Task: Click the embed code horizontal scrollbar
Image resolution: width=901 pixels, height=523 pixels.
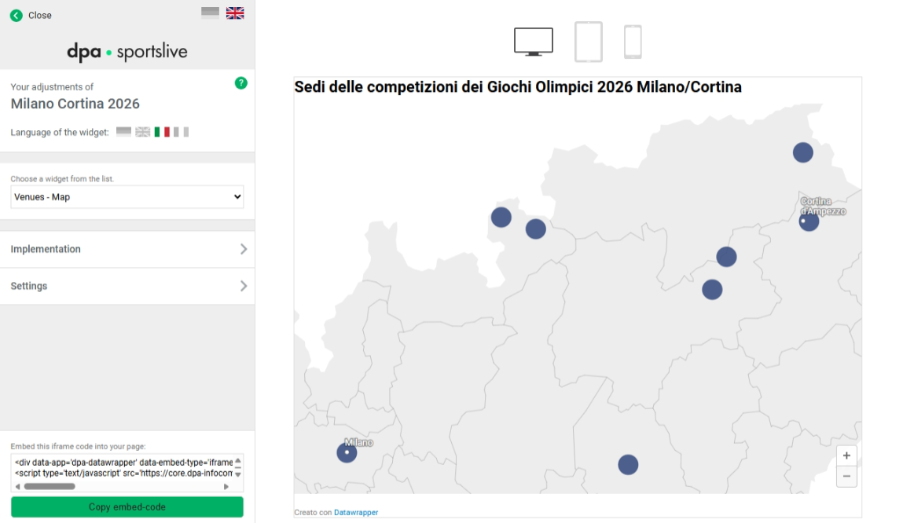Action: pyautogui.click(x=50, y=487)
